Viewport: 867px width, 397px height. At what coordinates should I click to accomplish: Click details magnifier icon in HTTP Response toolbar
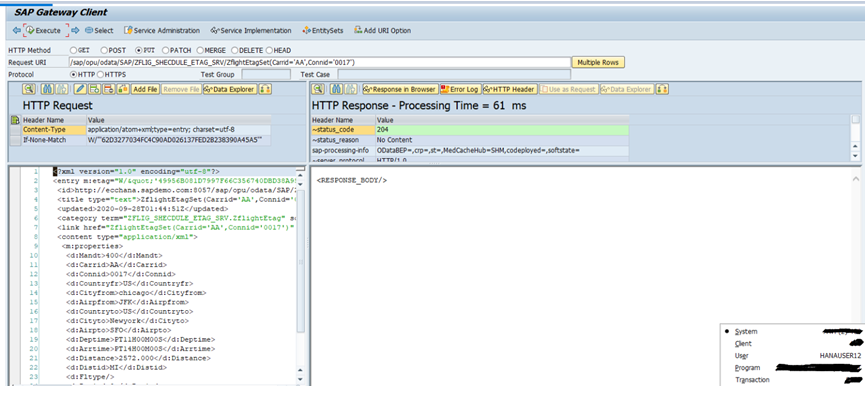click(x=317, y=89)
